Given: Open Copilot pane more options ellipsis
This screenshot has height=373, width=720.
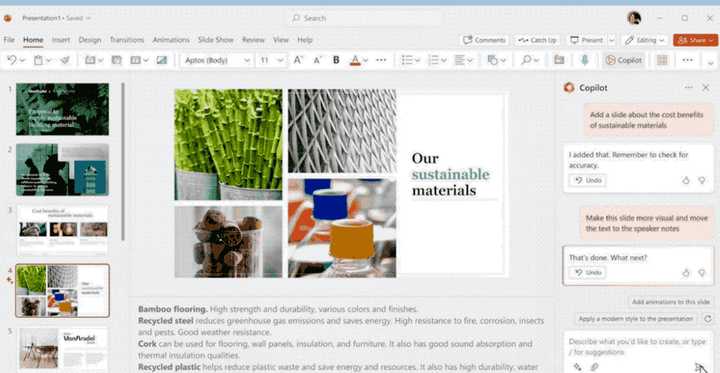Looking at the screenshot, I should click(688, 87).
